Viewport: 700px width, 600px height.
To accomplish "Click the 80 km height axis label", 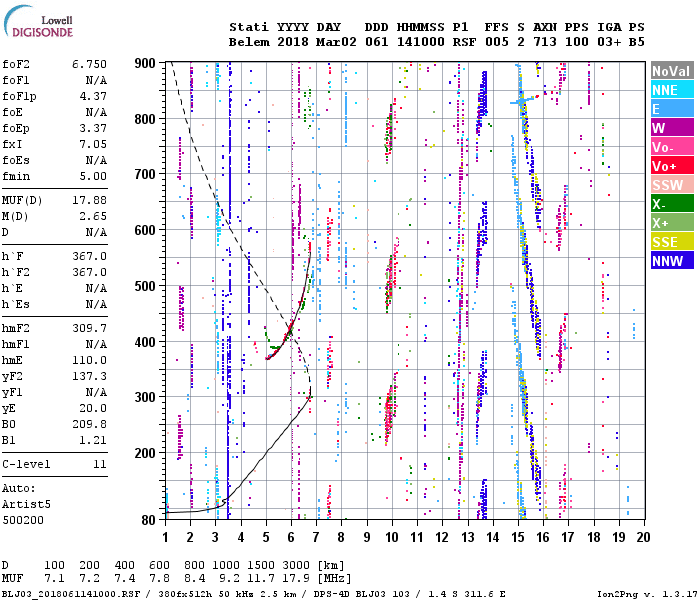I will pyautogui.click(x=148, y=520).
